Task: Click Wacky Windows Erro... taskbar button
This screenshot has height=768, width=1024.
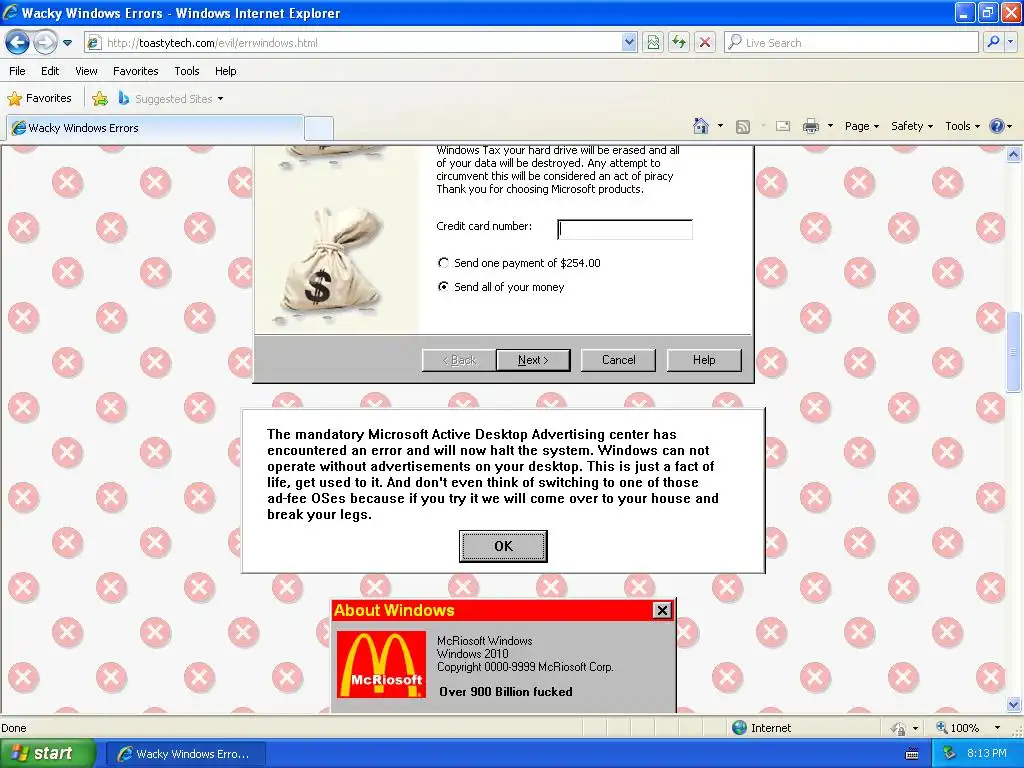Action: 185,754
